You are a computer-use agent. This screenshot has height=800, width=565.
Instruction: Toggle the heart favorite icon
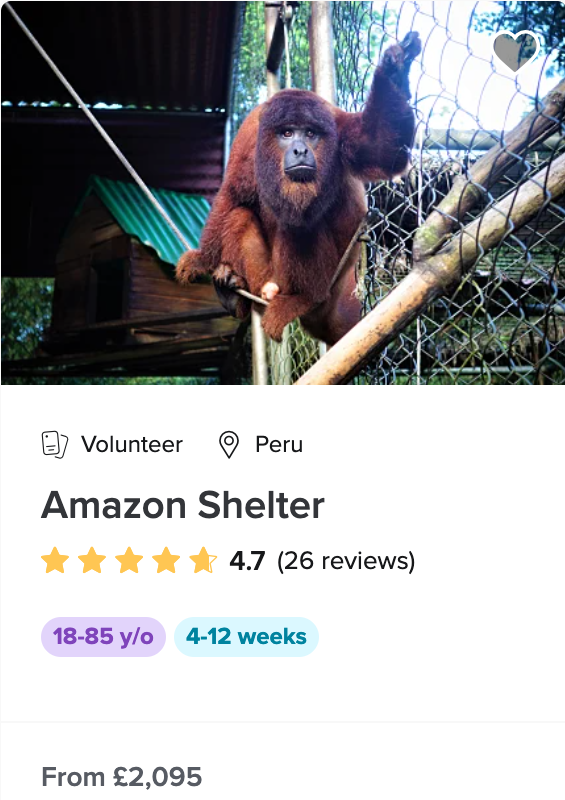coord(515,51)
